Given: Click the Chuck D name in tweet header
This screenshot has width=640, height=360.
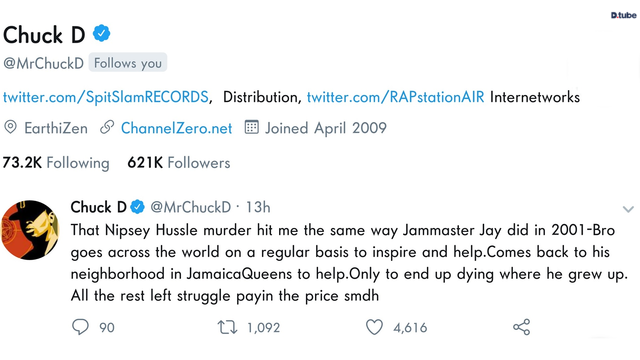Looking at the screenshot, I should tap(98, 207).
